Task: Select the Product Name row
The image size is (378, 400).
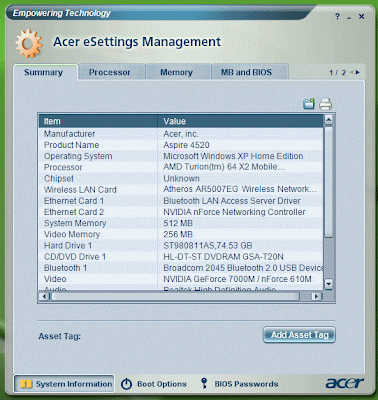Action: pyautogui.click(x=181, y=145)
